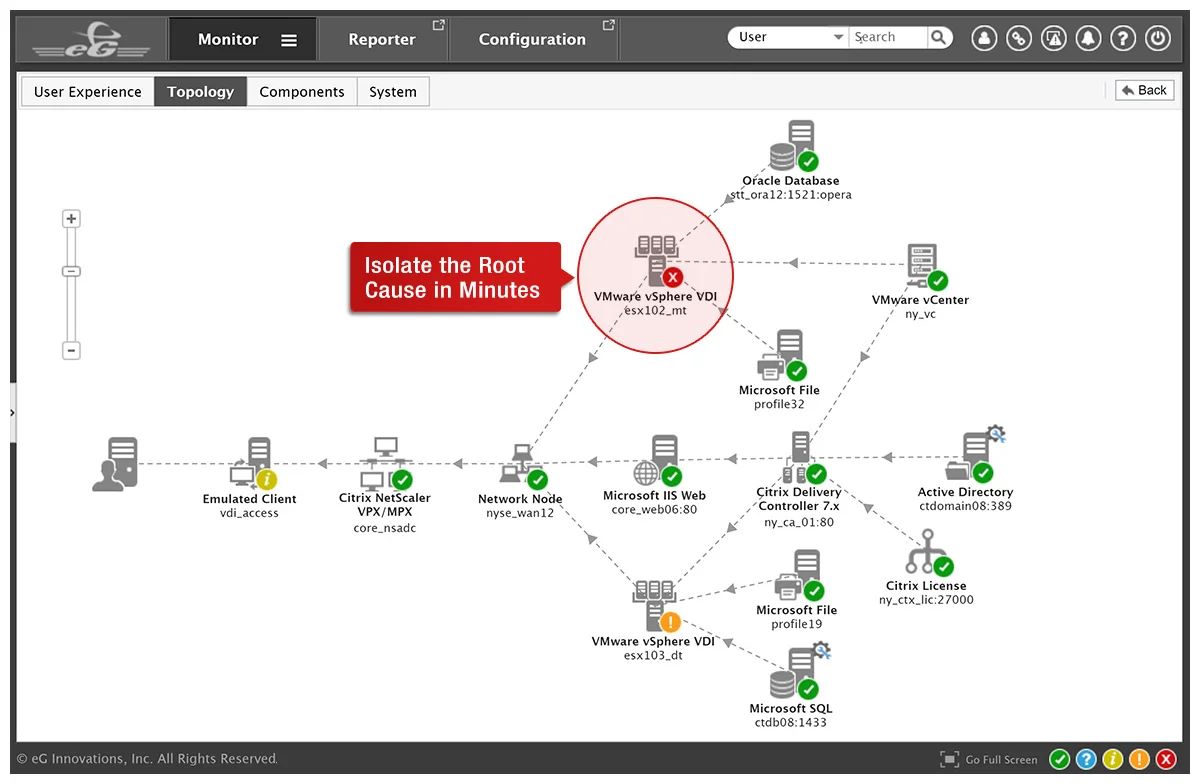Click the power/logout icon
Screen dimensions: 1200x784
tap(1157, 38)
